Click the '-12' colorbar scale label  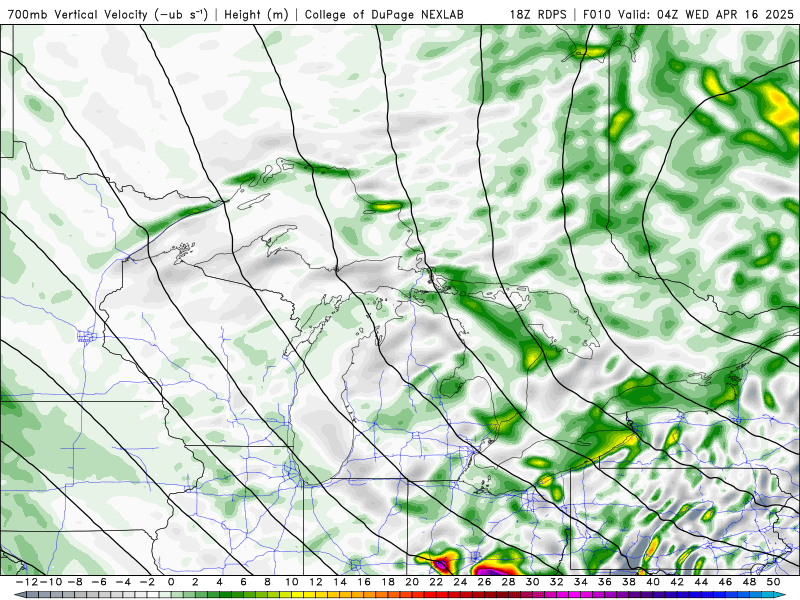(27, 582)
